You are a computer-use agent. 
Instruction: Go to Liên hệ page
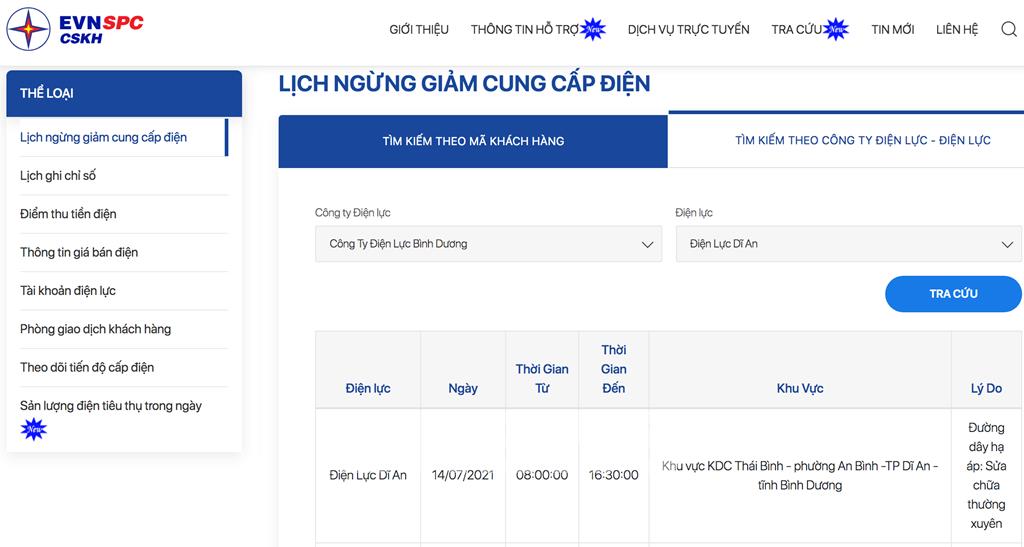point(957,29)
